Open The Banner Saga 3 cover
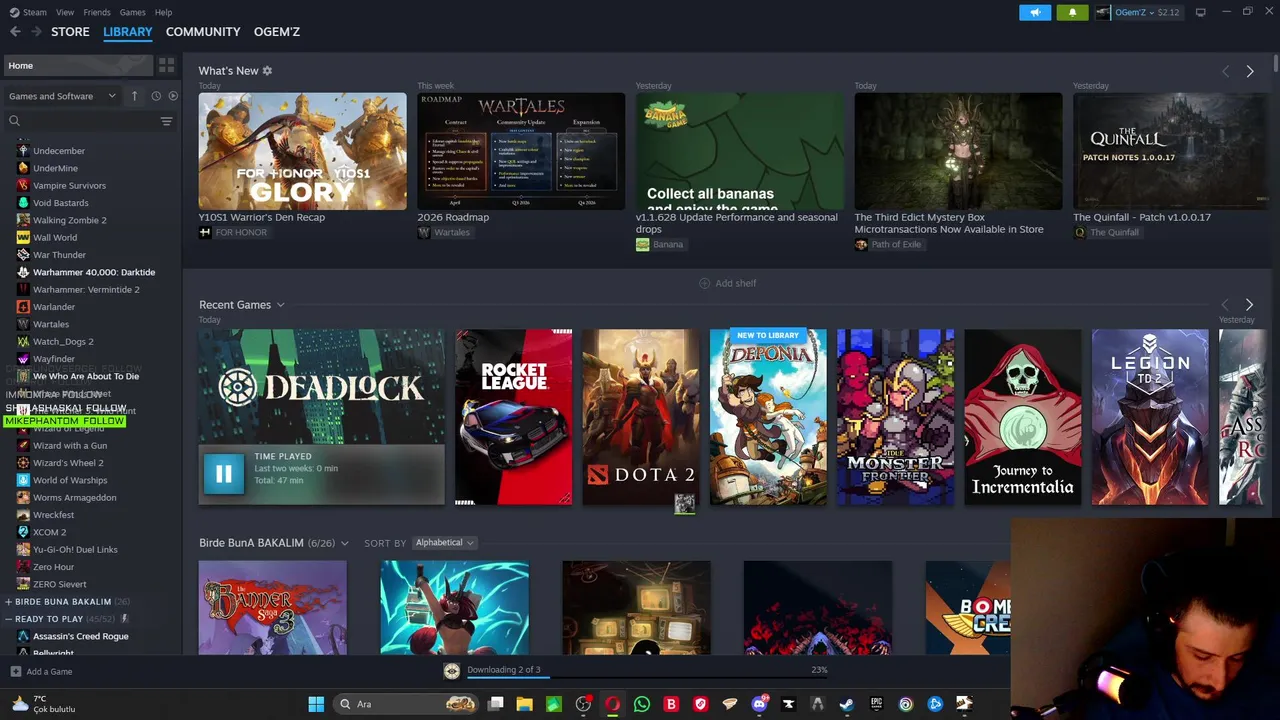 (272, 608)
